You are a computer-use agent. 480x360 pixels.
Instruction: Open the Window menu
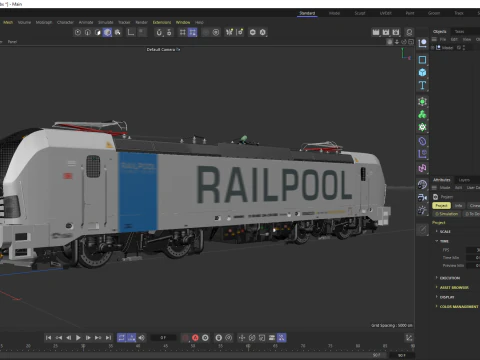tap(183, 22)
